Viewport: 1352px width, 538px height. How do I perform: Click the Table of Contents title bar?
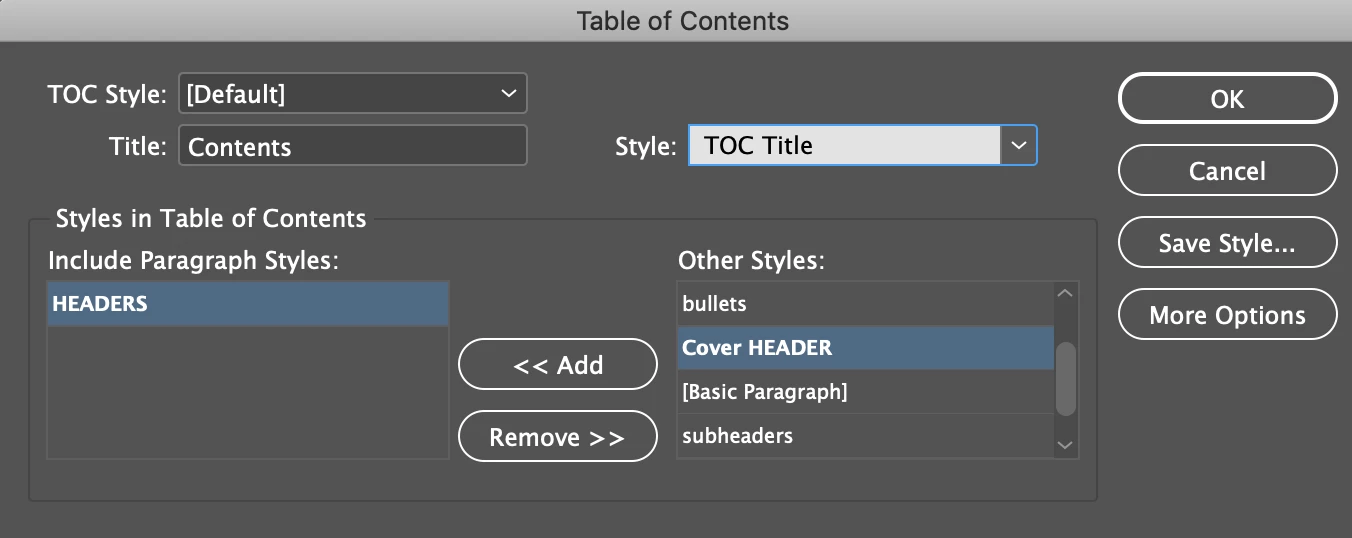coord(676,20)
